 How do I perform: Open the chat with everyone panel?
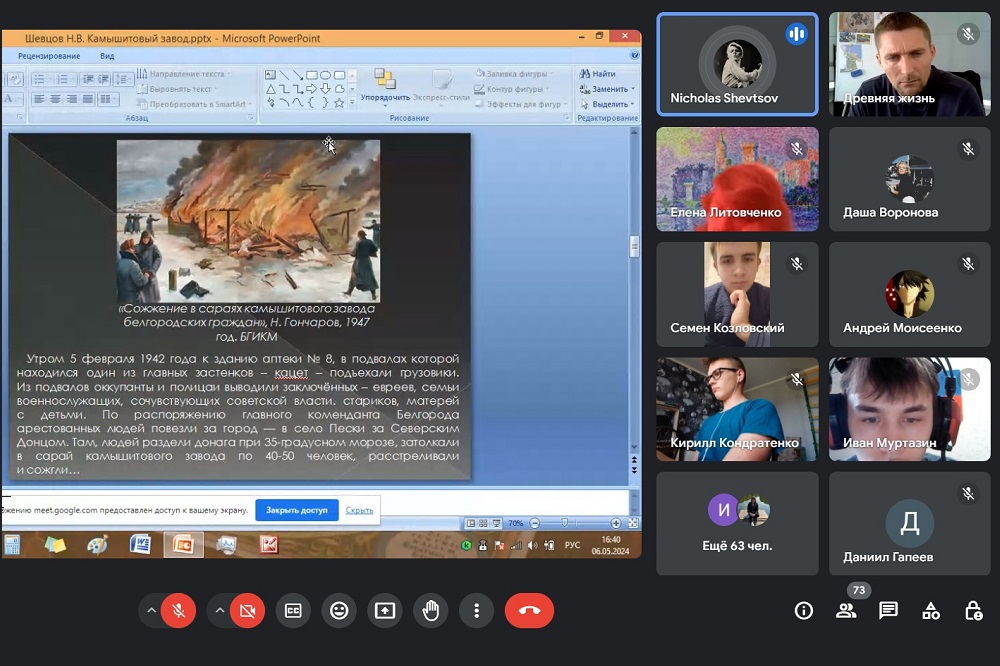click(888, 610)
